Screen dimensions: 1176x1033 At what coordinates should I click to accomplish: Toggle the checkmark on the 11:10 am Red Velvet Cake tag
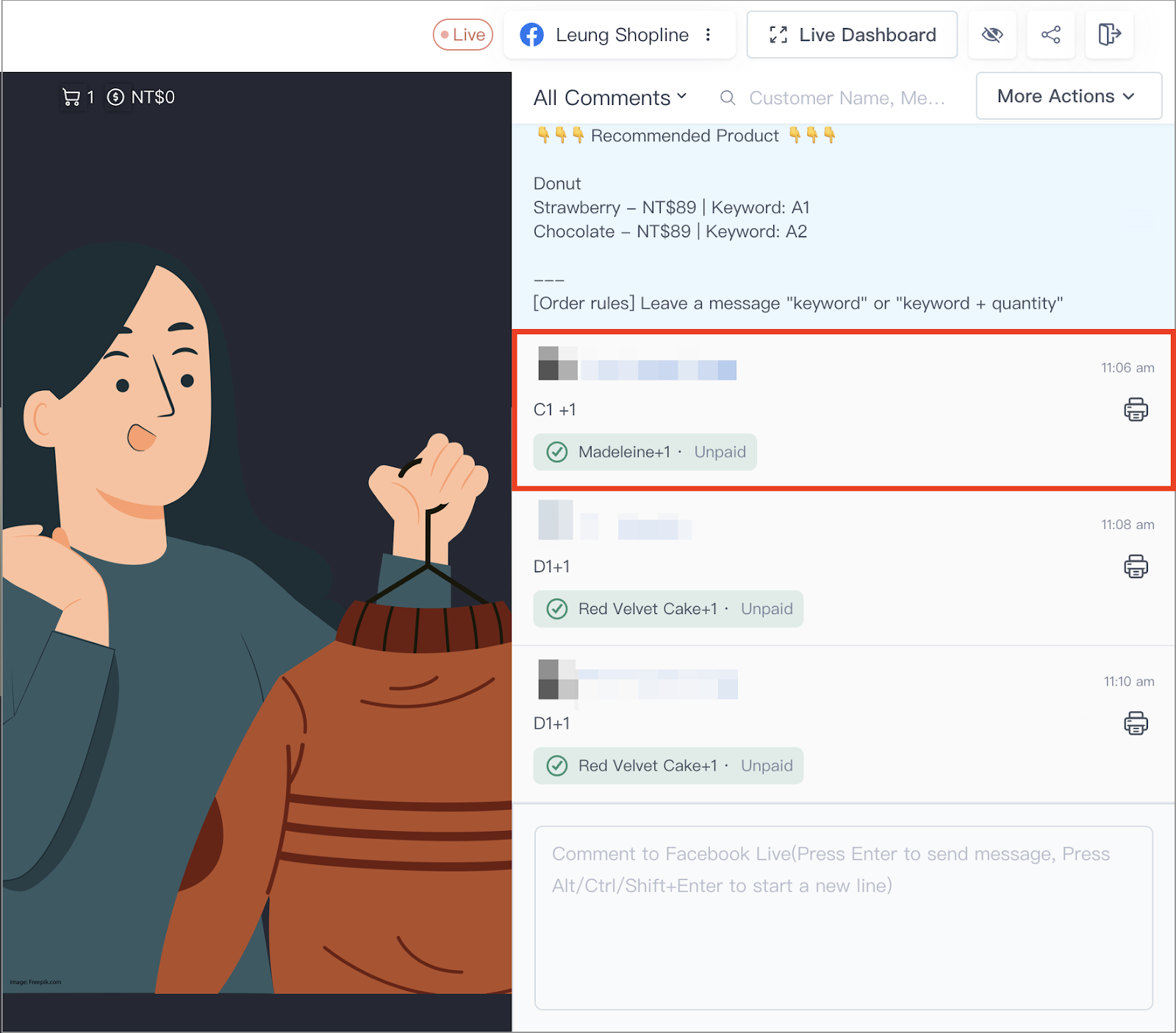(558, 765)
